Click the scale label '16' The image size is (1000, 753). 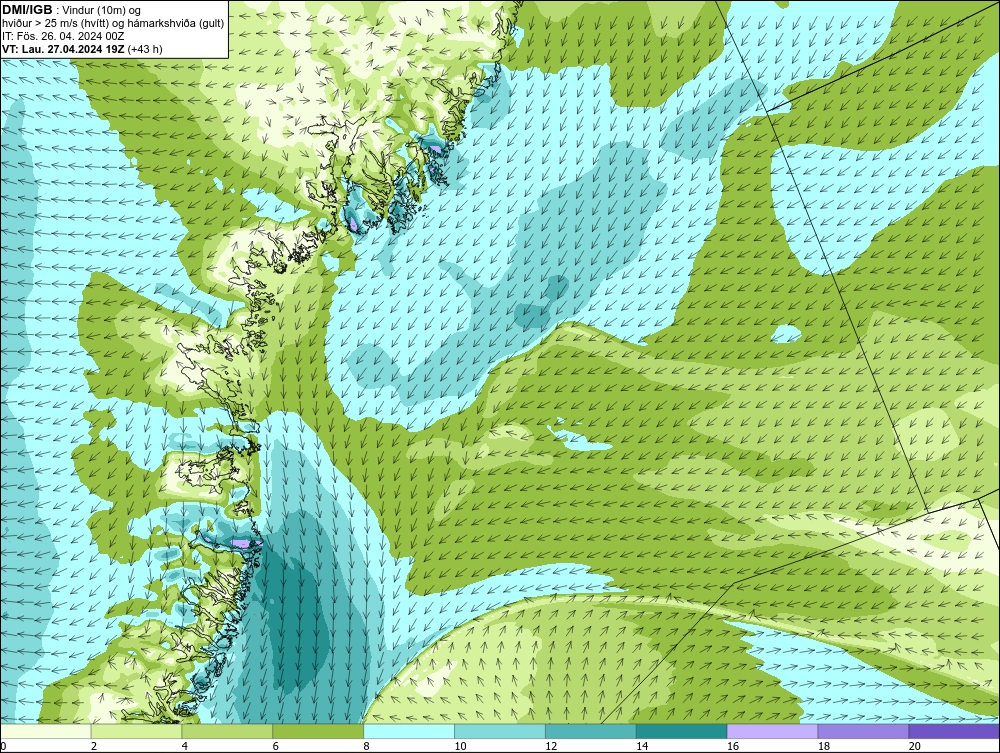(x=733, y=746)
